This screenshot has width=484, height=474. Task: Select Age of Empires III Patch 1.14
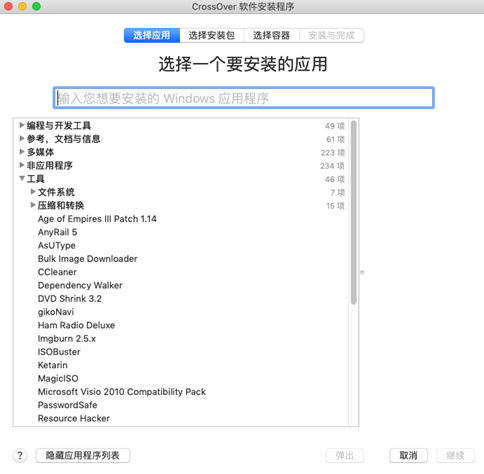pyautogui.click(x=97, y=219)
